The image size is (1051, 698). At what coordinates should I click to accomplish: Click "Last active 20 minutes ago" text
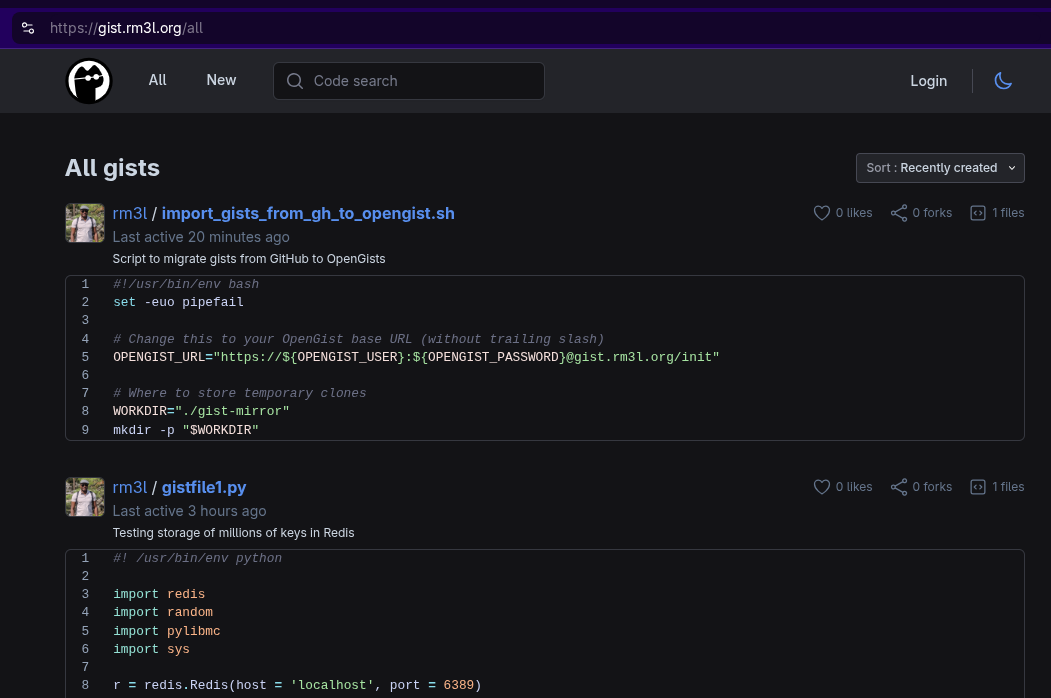(201, 237)
